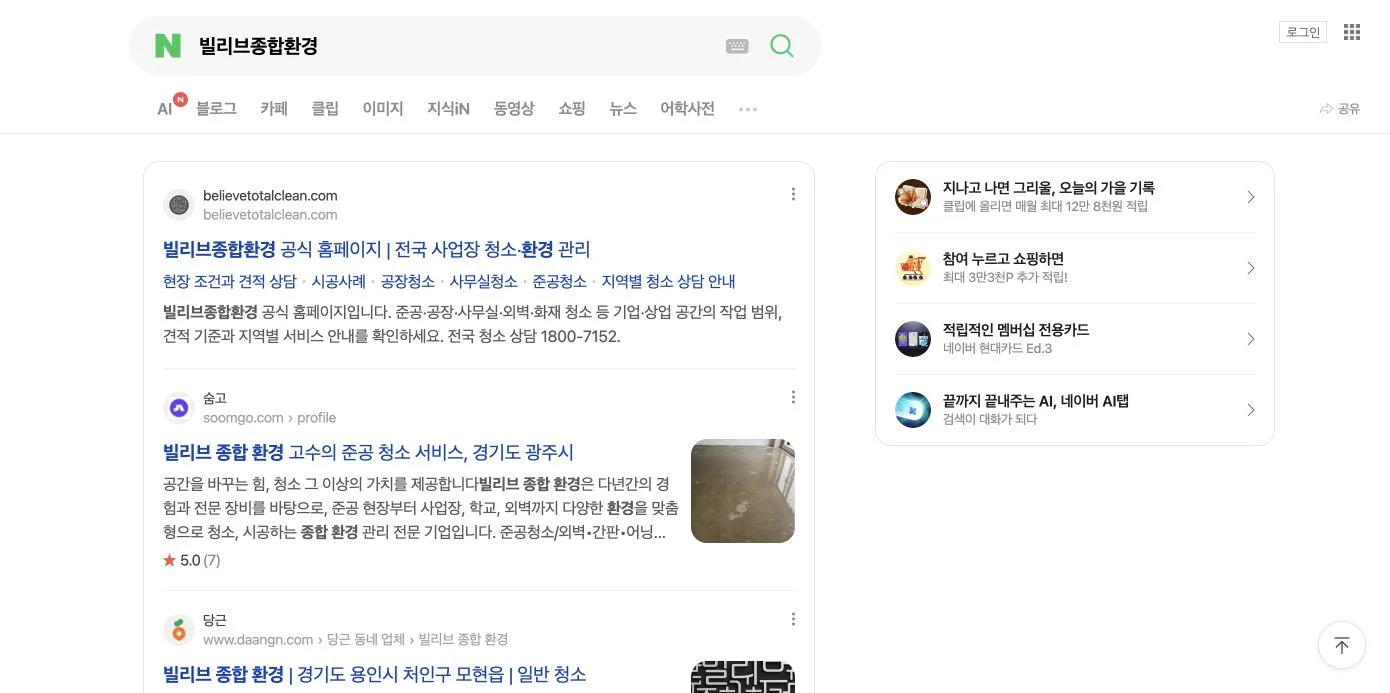
Task: Switch to the 뉴스 tab
Action: pos(623,109)
